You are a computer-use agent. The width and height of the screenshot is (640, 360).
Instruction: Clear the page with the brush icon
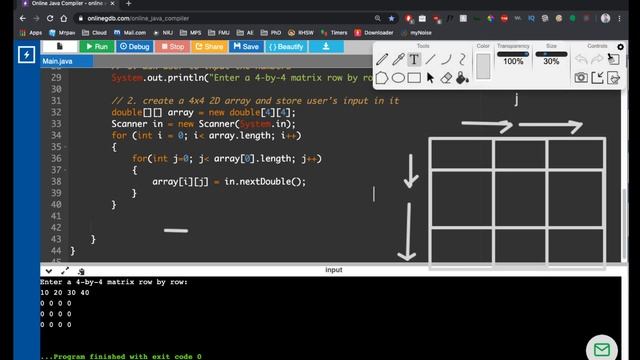point(613,59)
